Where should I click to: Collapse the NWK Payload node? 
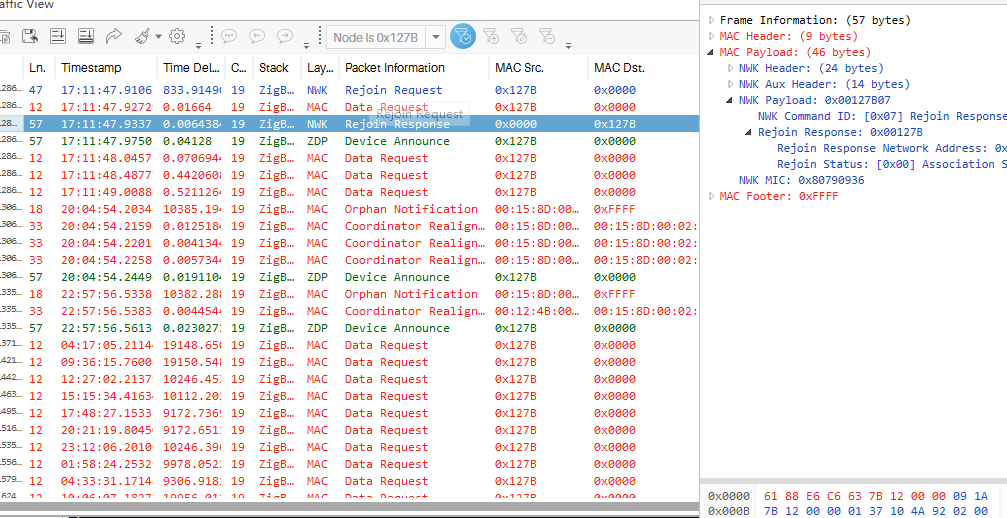pyautogui.click(x=730, y=100)
